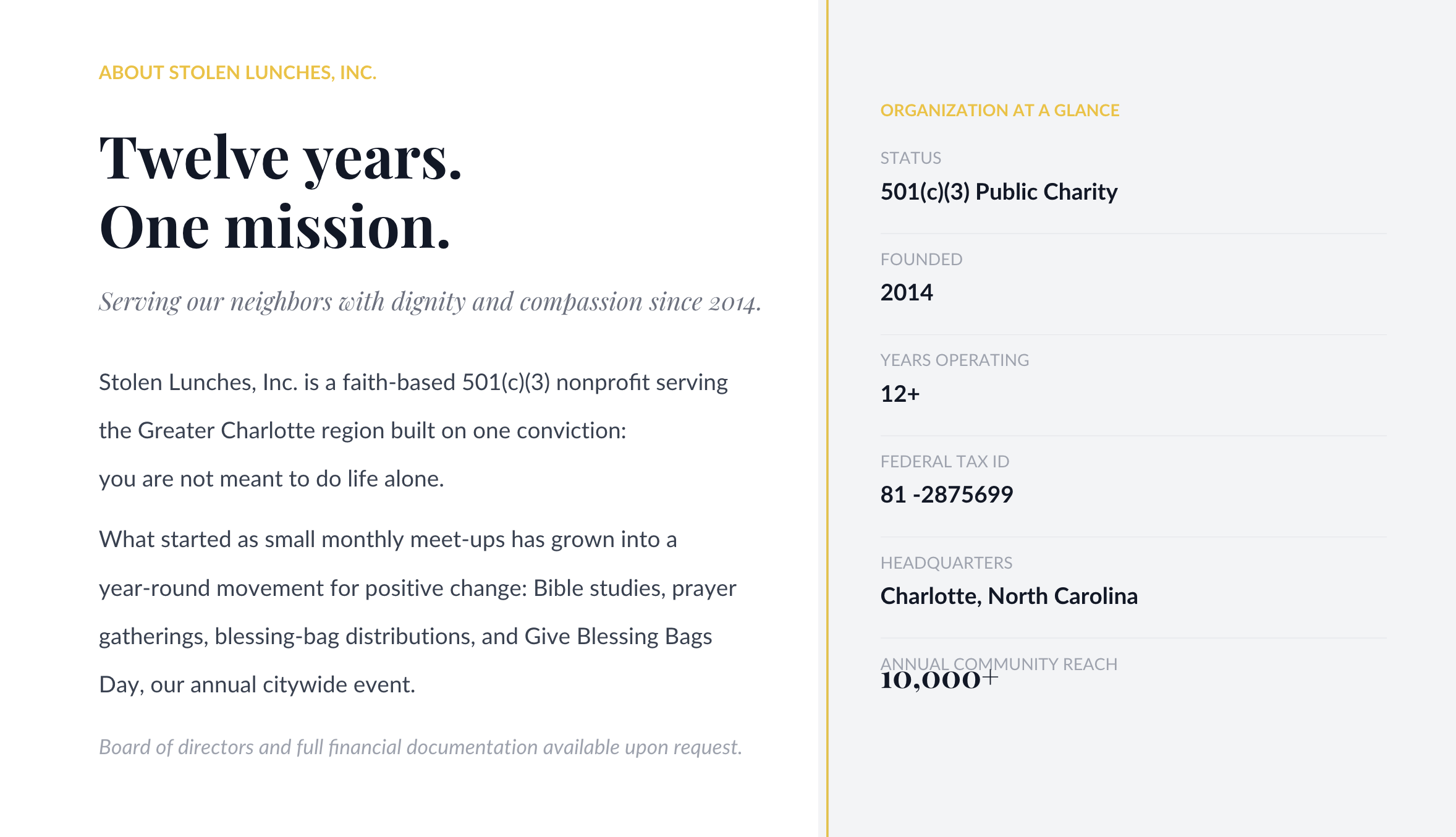Screen dimensions: 1456x837
Task: Select the founded year 2014 value
Action: click(906, 292)
